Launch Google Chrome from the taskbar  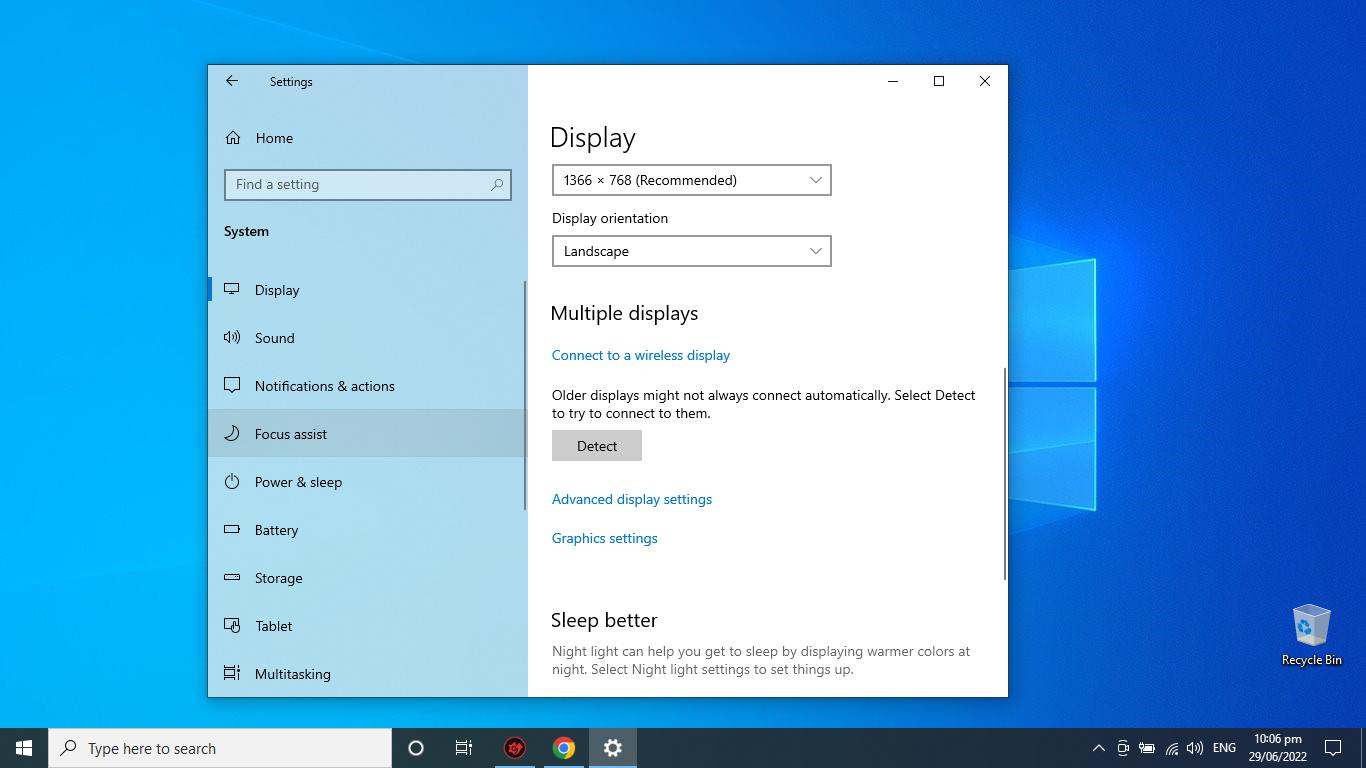564,748
